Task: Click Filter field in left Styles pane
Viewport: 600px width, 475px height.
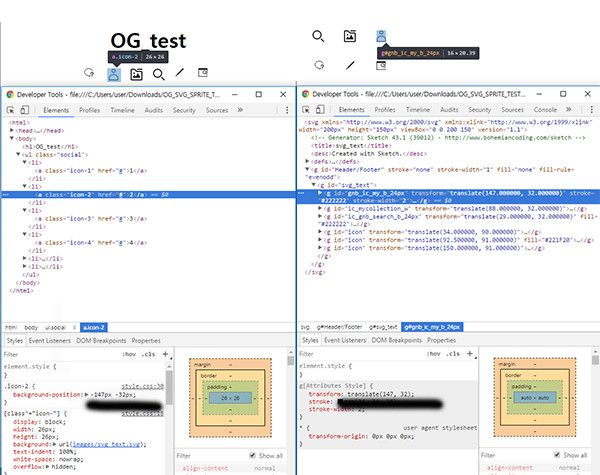Action: 61,354
